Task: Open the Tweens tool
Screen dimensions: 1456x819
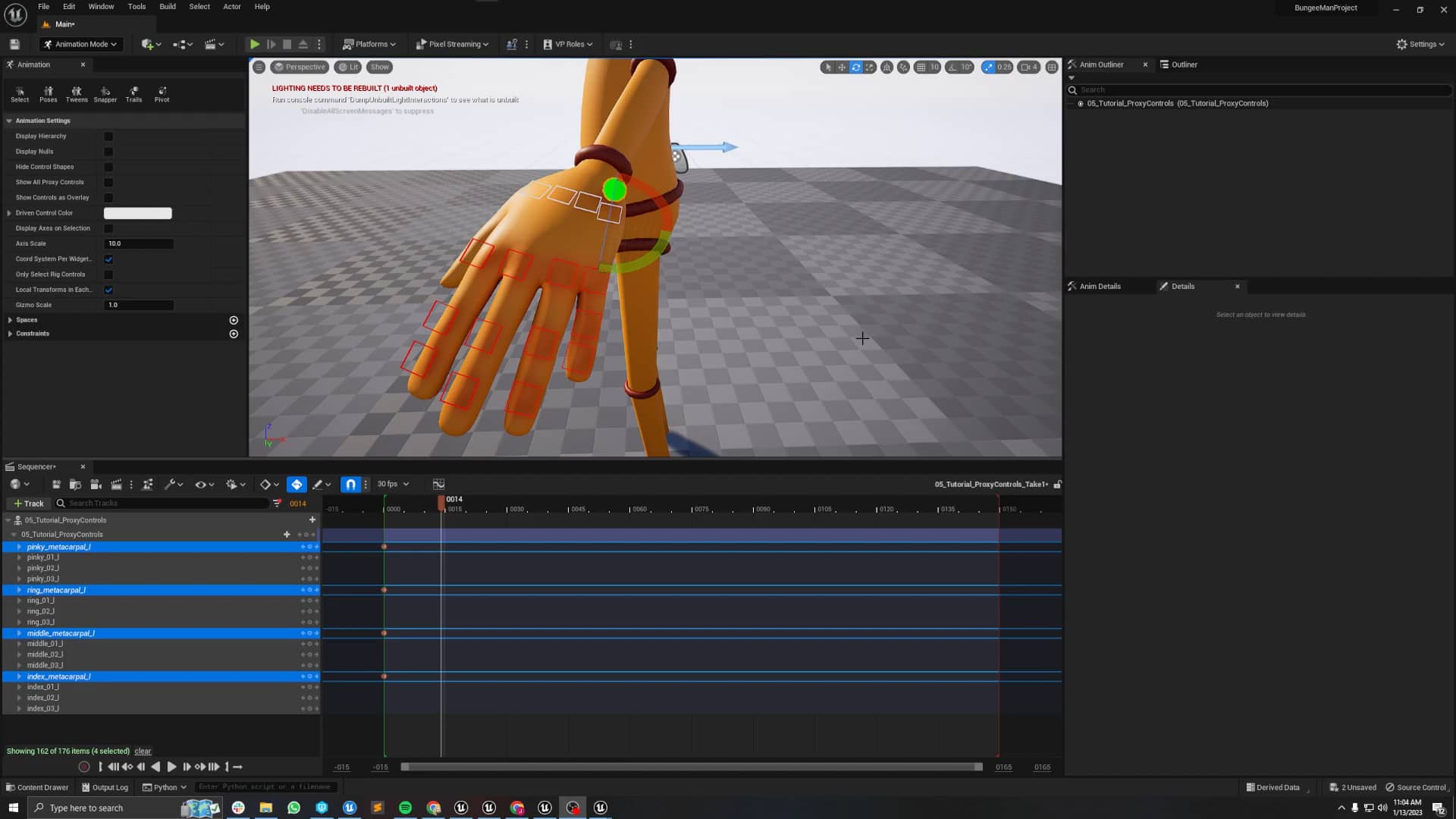Action: (76, 94)
